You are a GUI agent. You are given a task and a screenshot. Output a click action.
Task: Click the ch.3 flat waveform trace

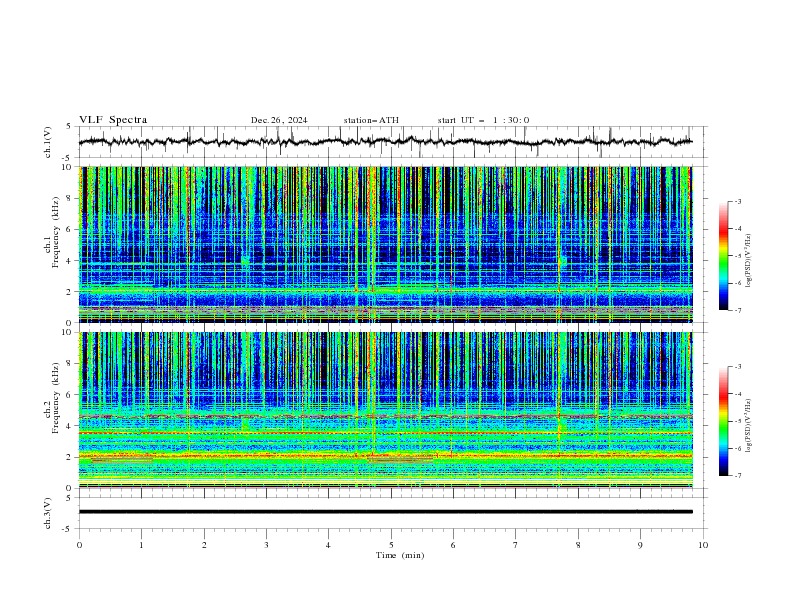(385, 512)
